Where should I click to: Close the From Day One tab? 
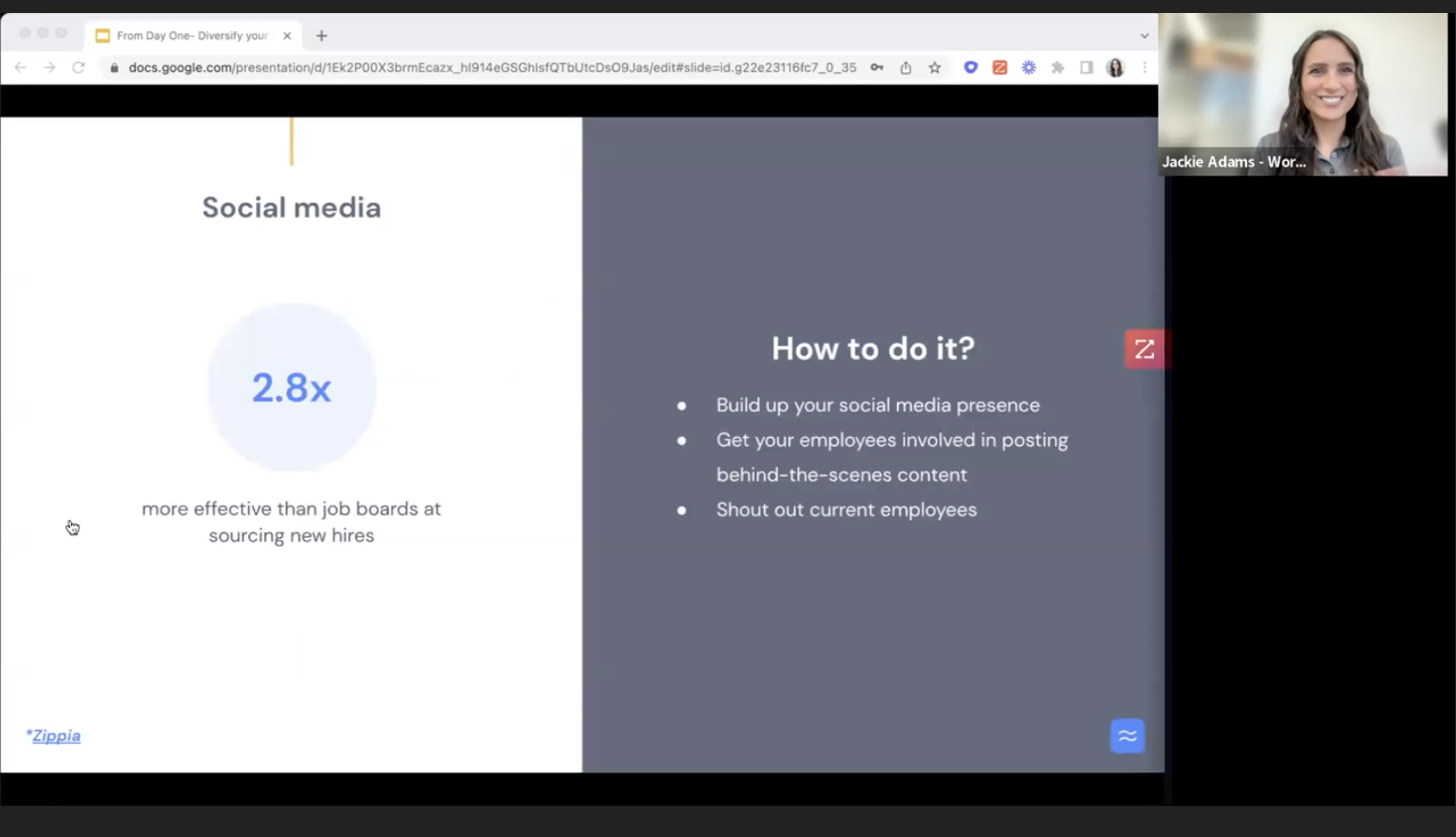point(287,36)
